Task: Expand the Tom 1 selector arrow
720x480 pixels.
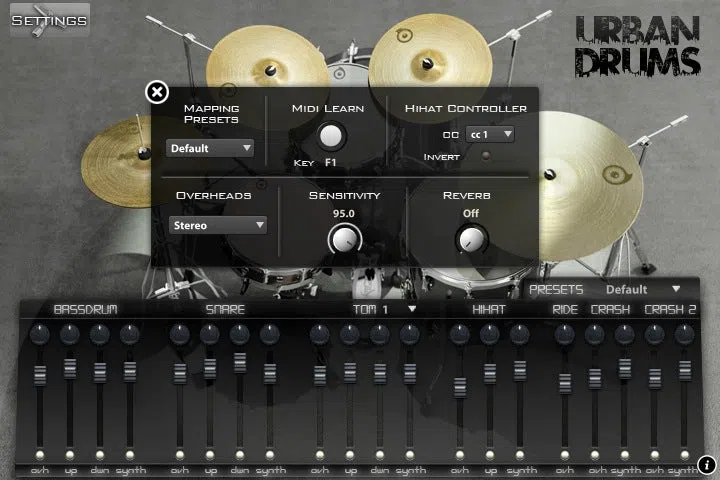Action: (x=412, y=309)
